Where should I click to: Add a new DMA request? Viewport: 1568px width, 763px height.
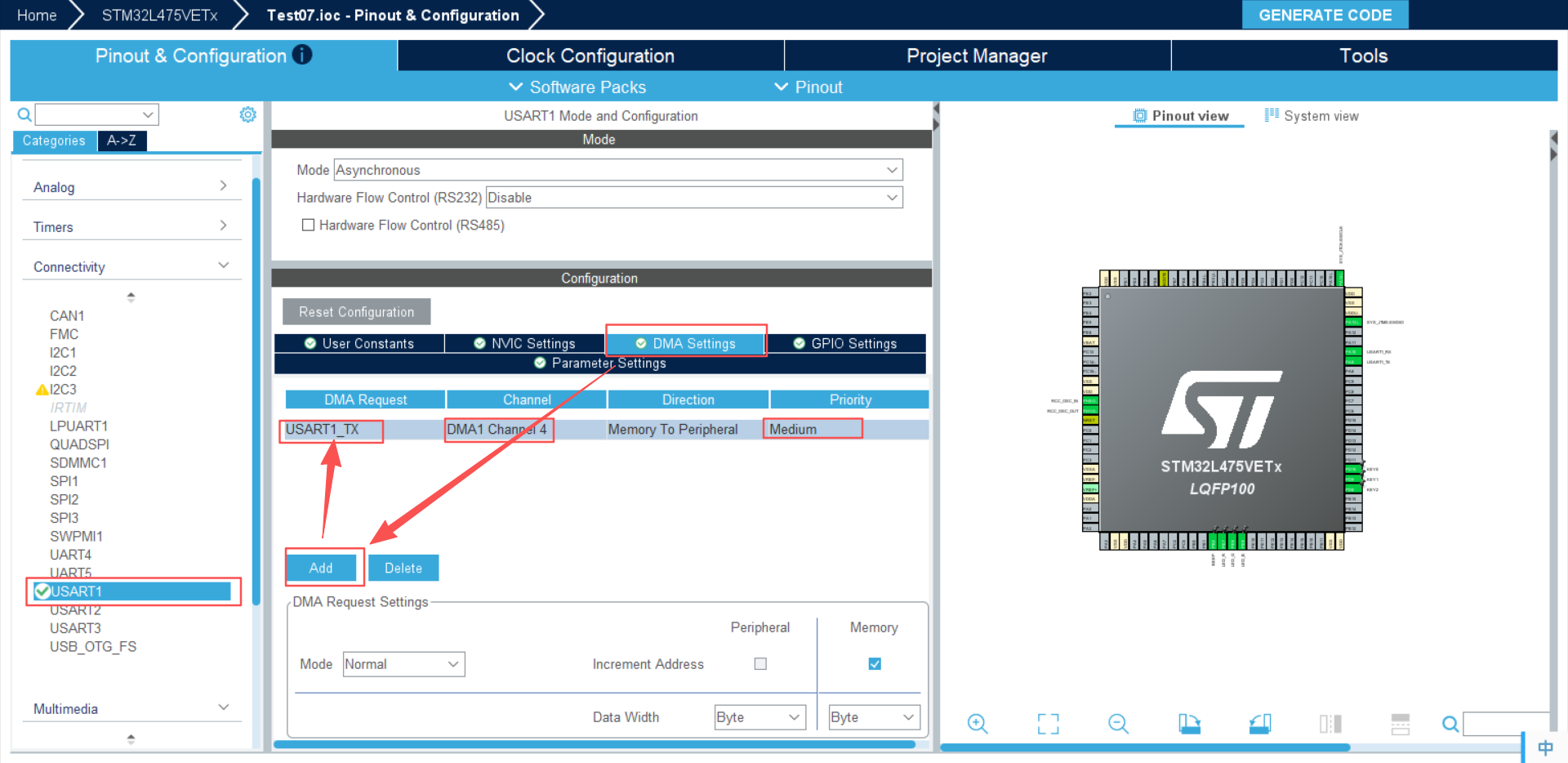(321, 568)
